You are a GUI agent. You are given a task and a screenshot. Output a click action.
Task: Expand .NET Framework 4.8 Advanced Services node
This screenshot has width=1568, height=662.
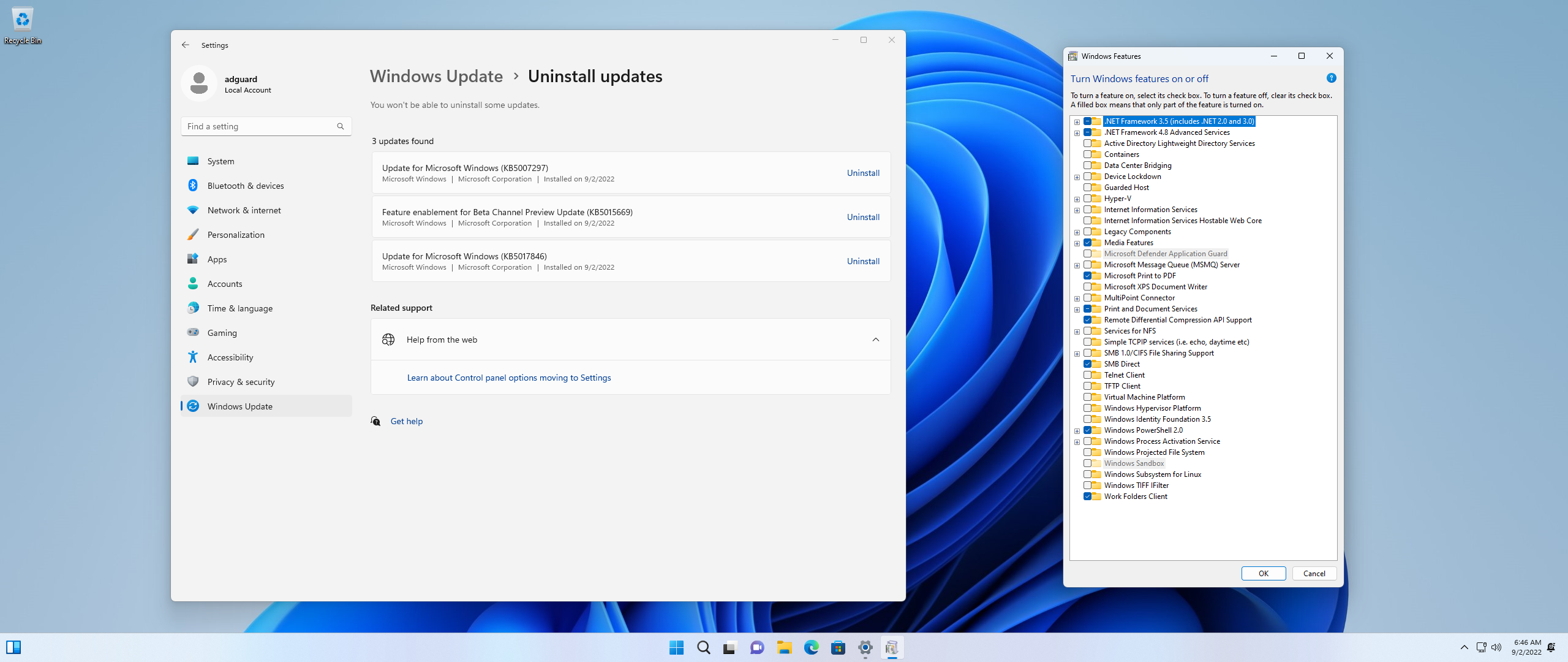tap(1077, 133)
